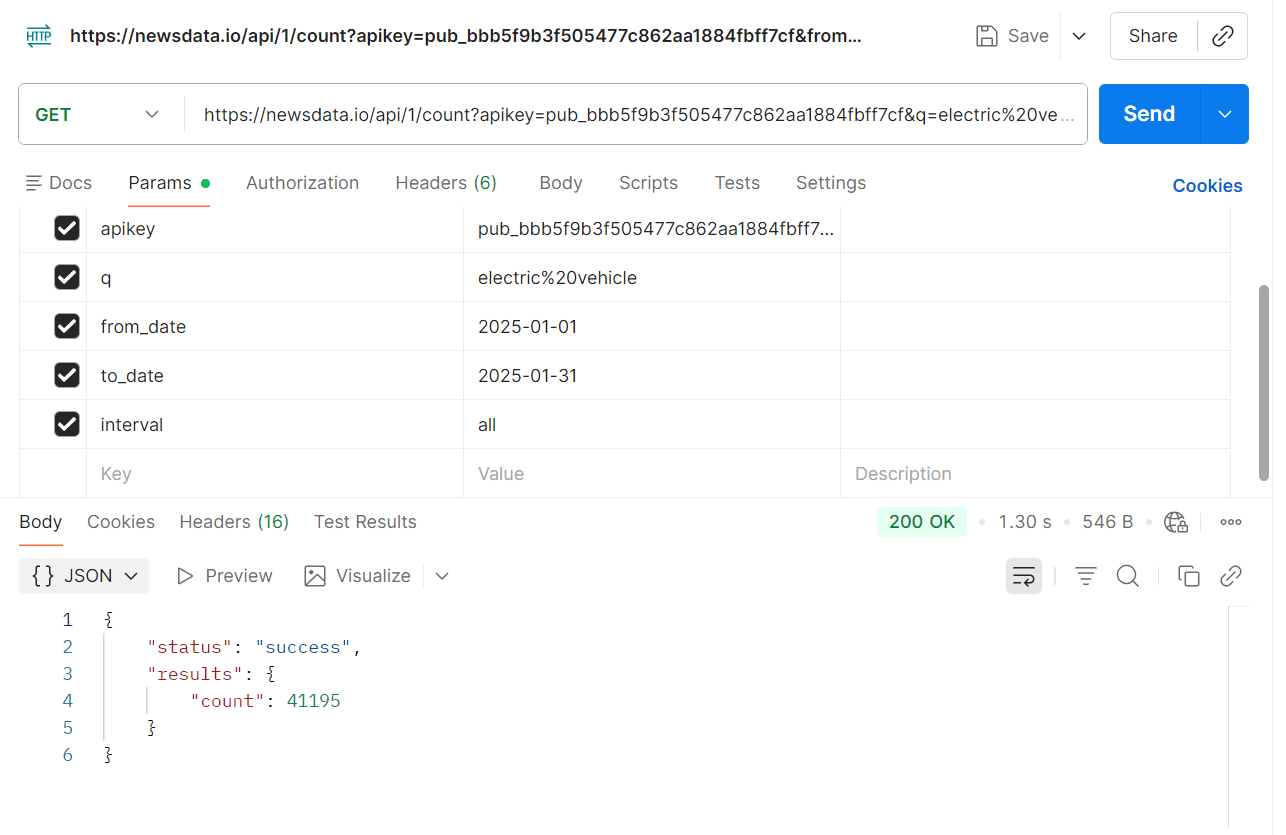Open the Headers (16) response tab
Image resolution: width=1286 pixels, height=835 pixels.
click(233, 521)
